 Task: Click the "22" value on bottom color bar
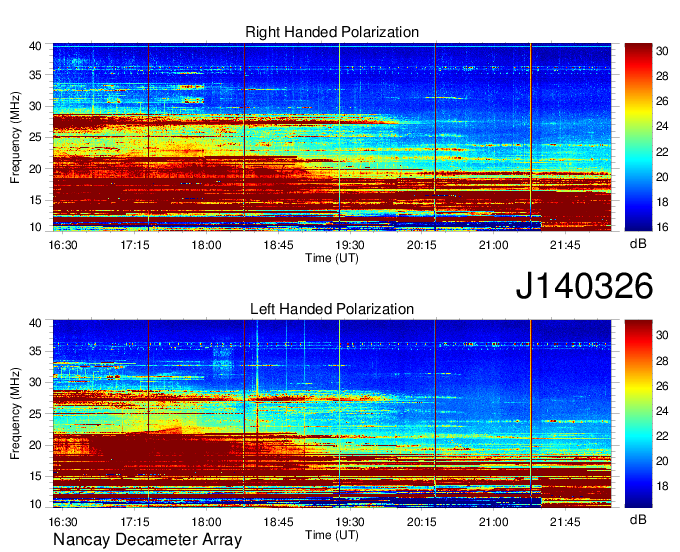tap(662, 436)
